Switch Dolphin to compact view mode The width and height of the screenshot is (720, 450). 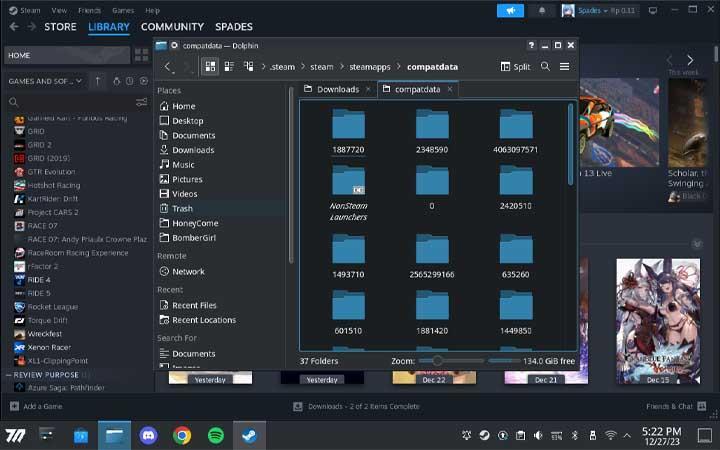point(229,67)
